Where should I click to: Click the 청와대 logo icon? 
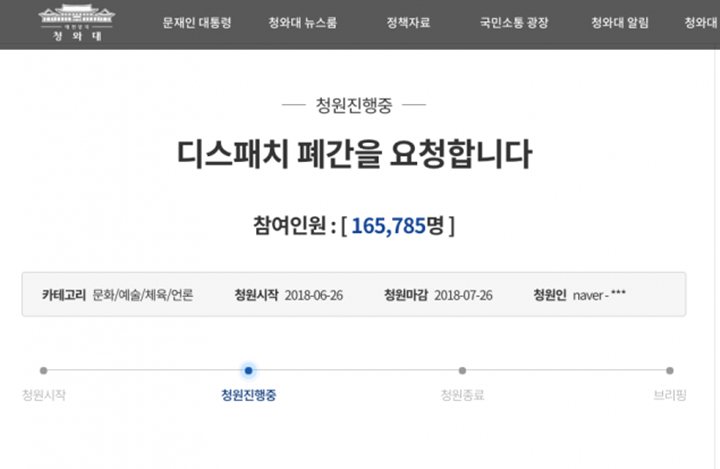pyautogui.click(x=77, y=23)
